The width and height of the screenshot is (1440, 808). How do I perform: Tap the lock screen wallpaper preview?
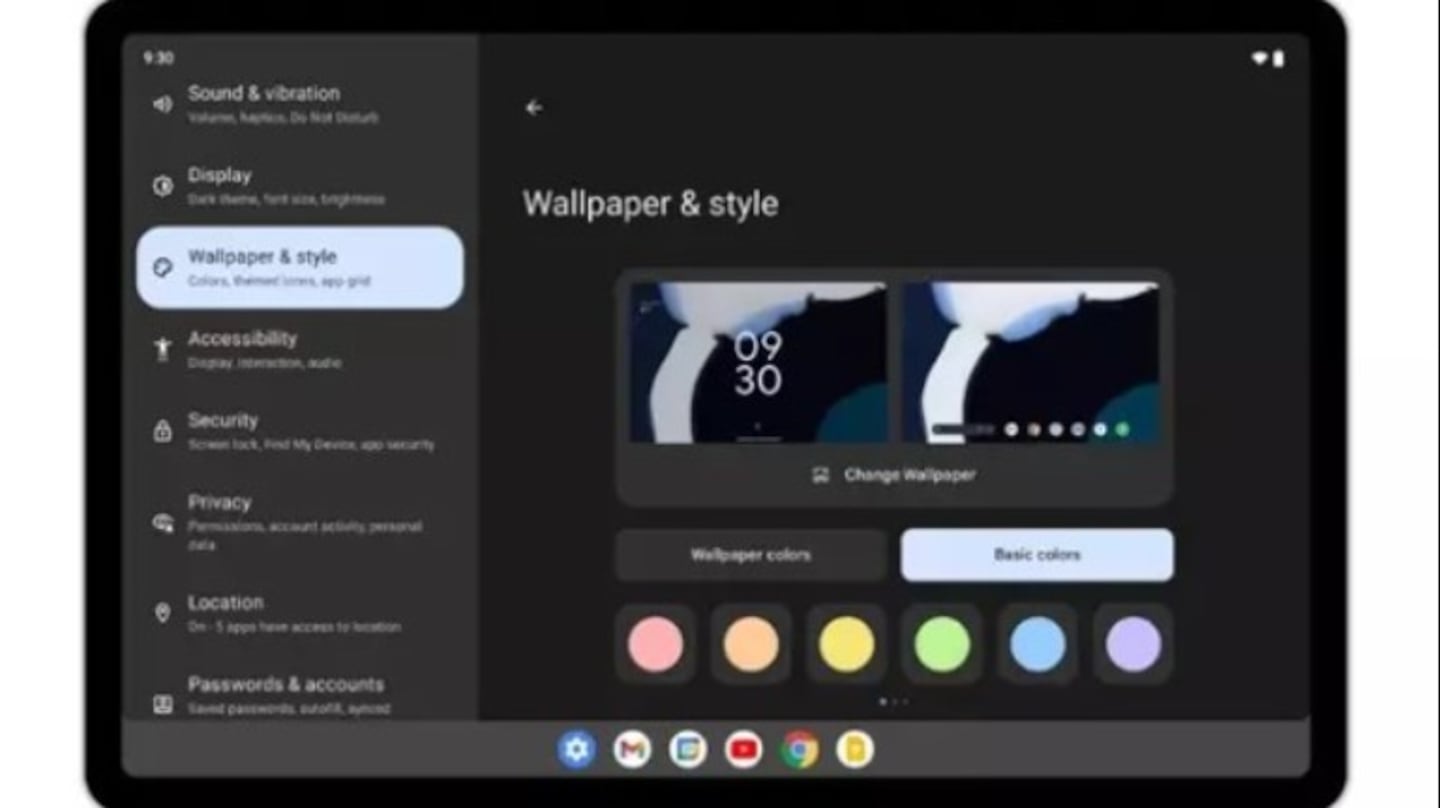(x=758, y=362)
